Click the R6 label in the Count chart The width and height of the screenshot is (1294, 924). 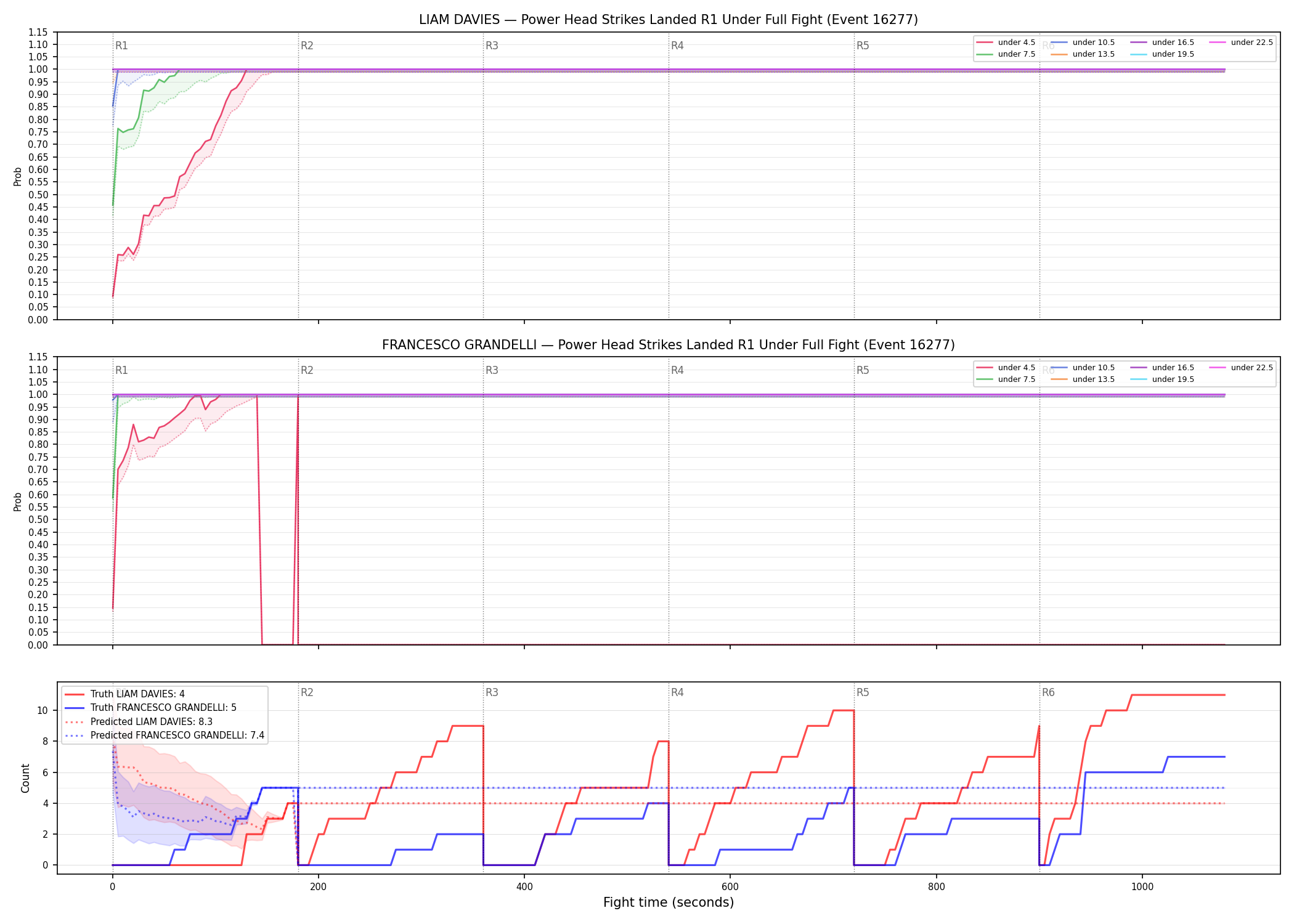[x=1048, y=692]
